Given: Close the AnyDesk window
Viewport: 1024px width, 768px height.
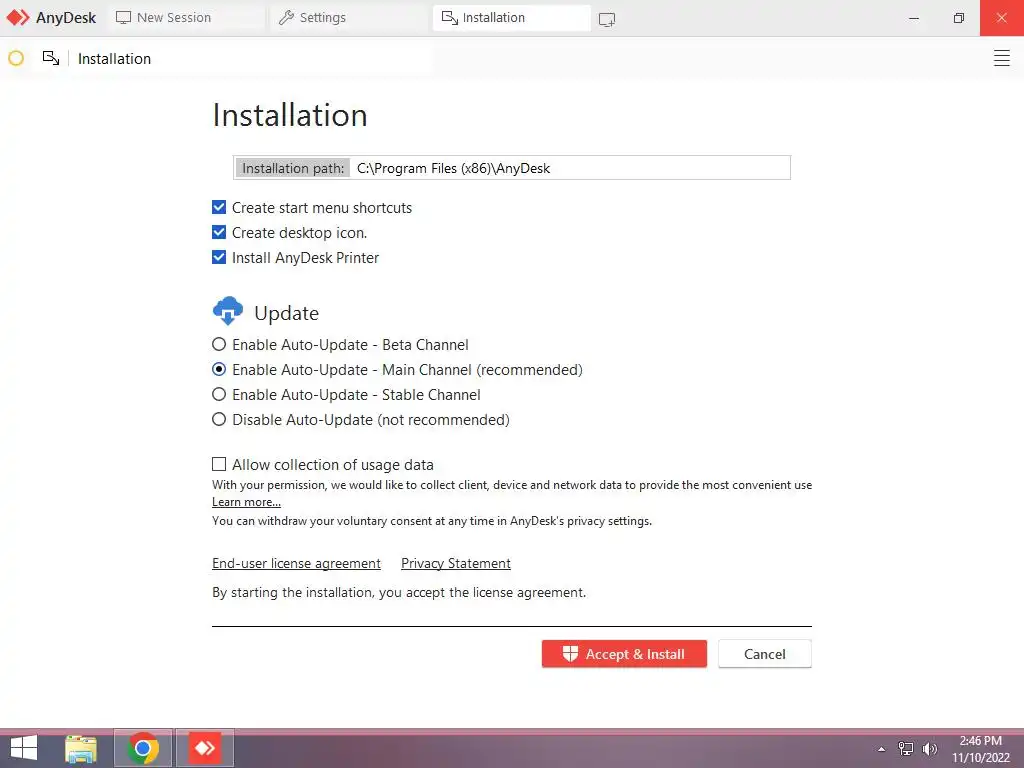Looking at the screenshot, I should [x=1002, y=18].
